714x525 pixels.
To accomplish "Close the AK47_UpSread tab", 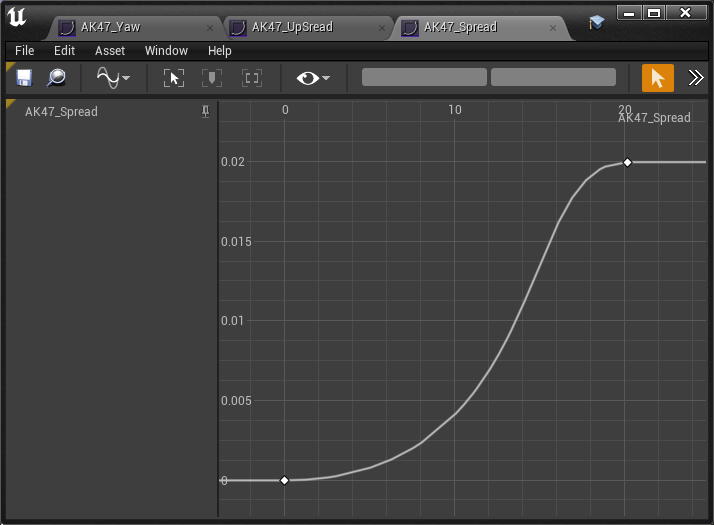I will [x=382, y=28].
